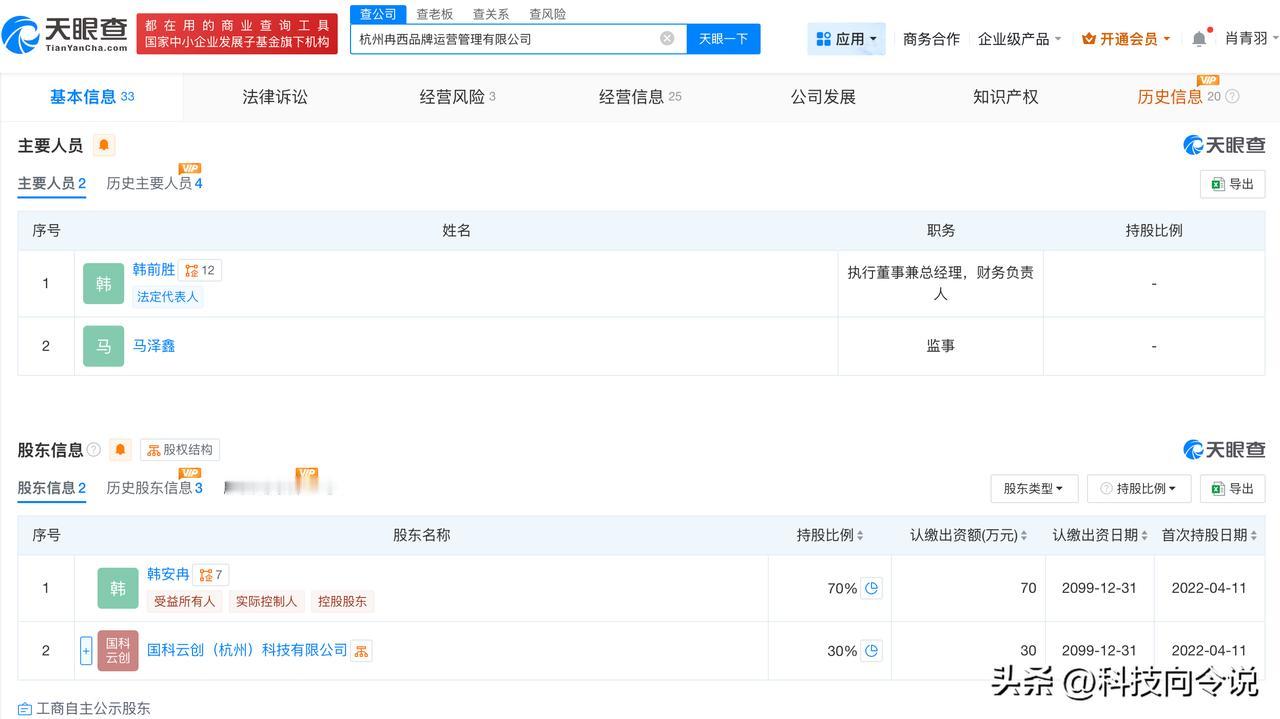
Task: Click the help icon next to 历史信息 tab
Action: pyautogui.click(x=1232, y=97)
